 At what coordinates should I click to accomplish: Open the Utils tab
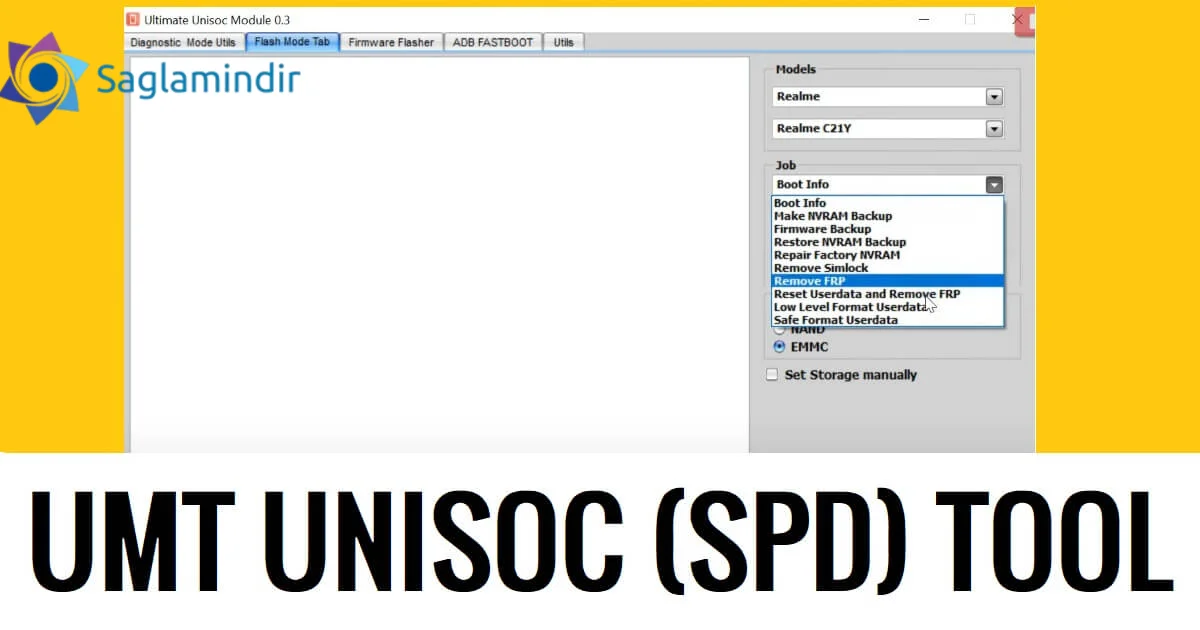pyautogui.click(x=564, y=42)
